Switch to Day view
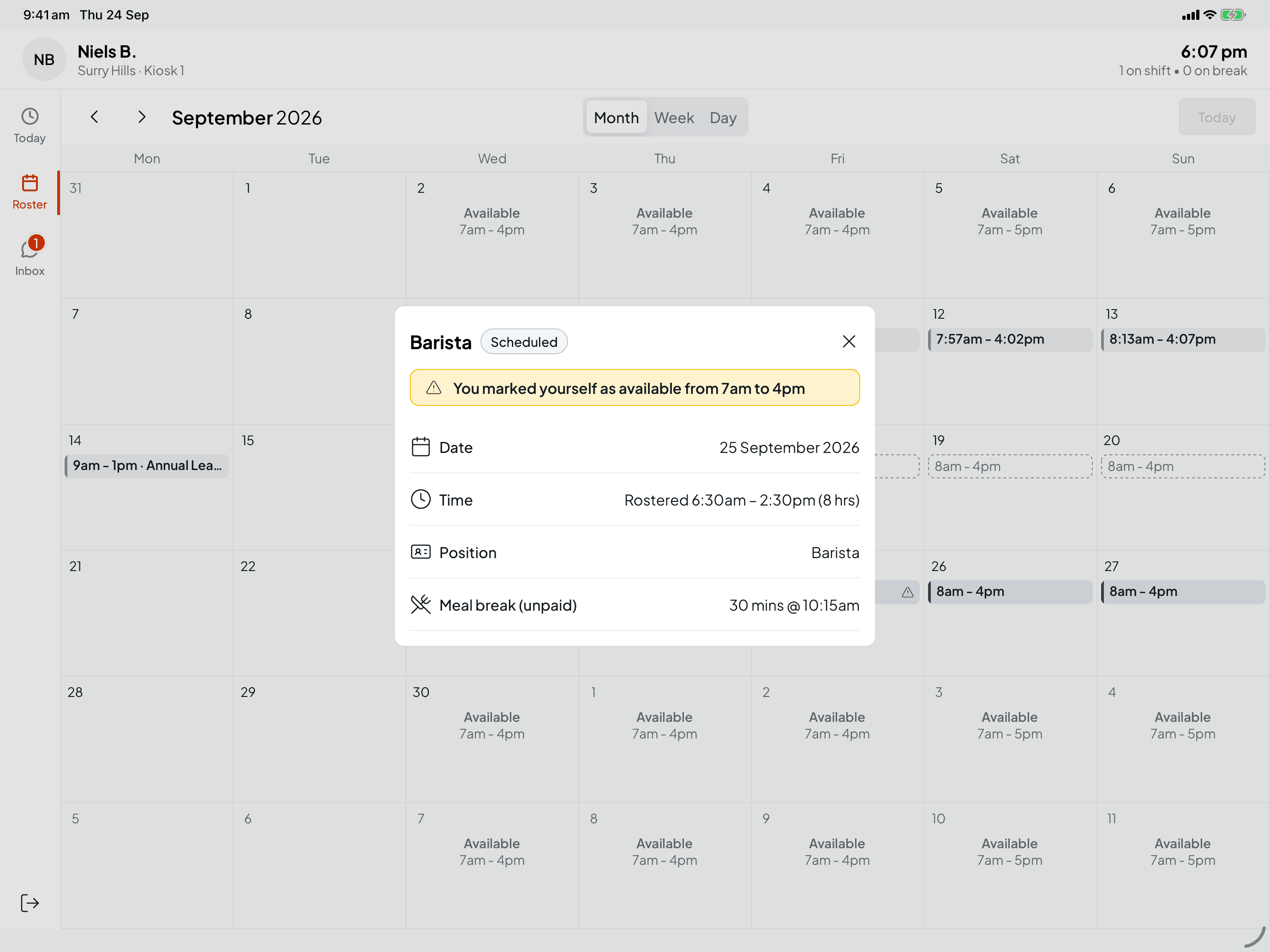1270x952 pixels. [x=723, y=117]
